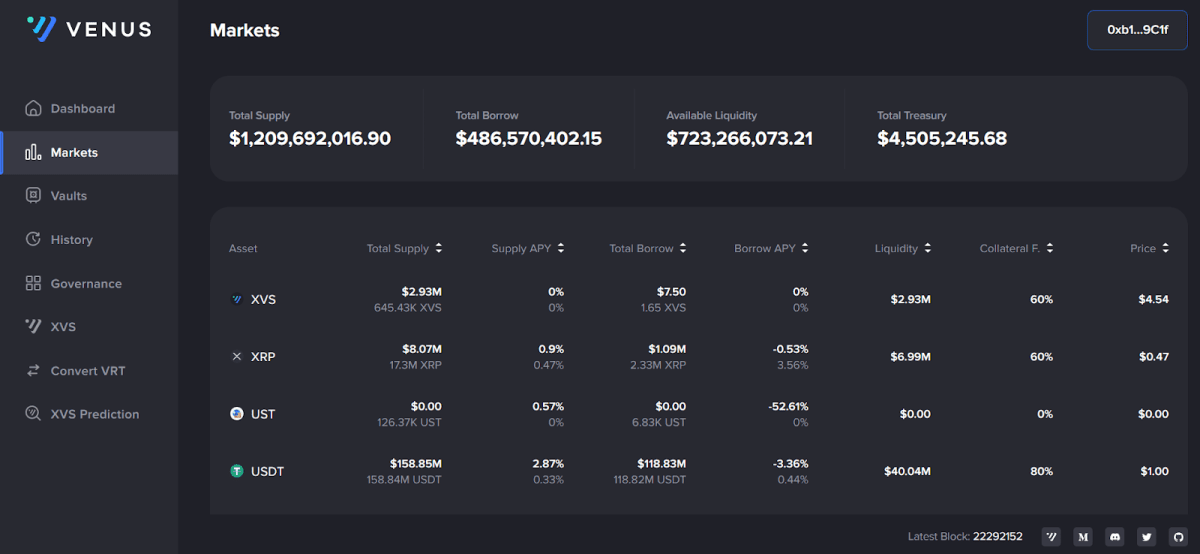This screenshot has width=1200, height=554.
Task: Open the Twitter footer icon
Action: pos(1147,537)
